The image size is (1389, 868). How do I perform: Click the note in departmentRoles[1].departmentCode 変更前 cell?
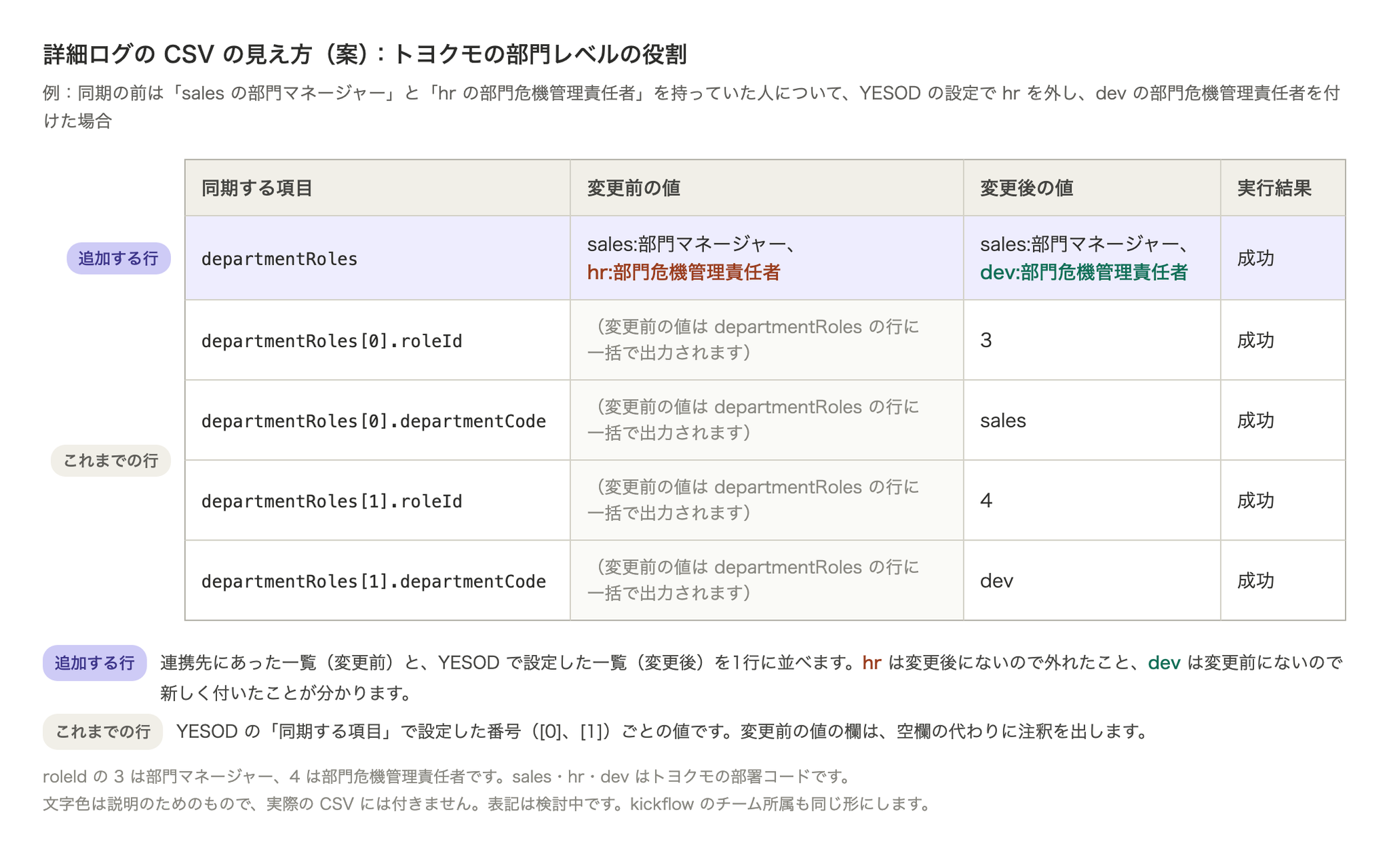tap(754, 580)
